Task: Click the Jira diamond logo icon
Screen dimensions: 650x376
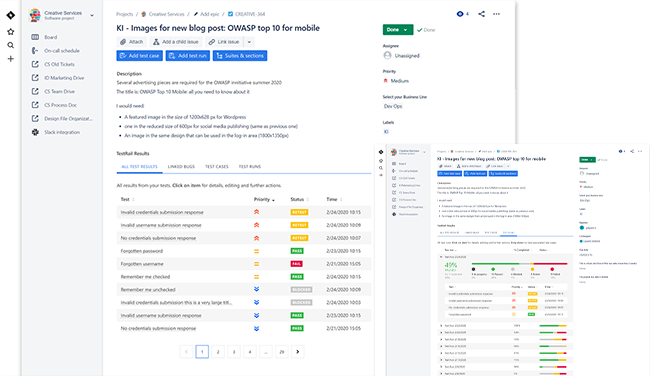Action: 10,15
